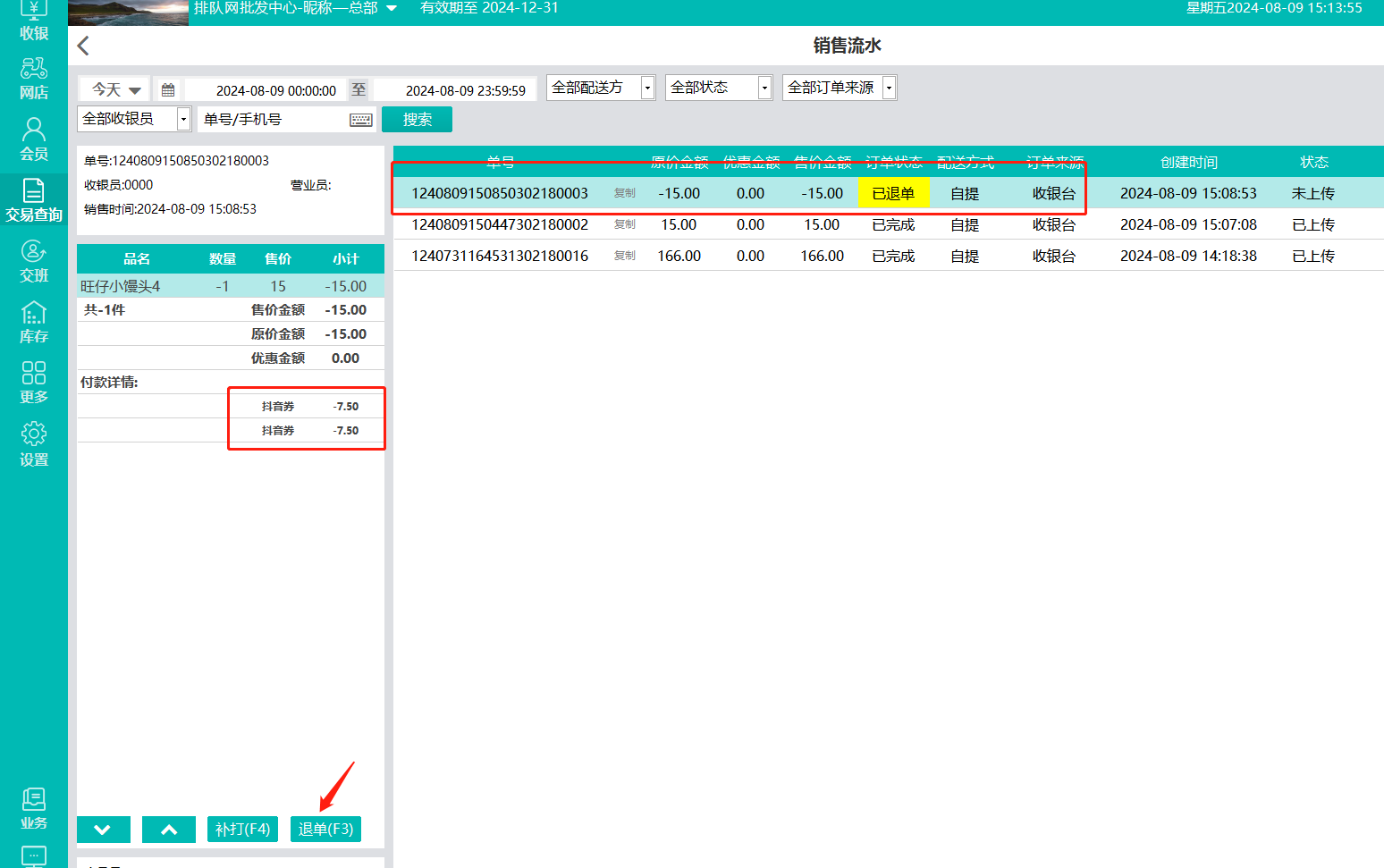Viewport: 1384px width, 868px height.
Task: Open the 收银 cashier sidebar icon
Action: (33, 20)
